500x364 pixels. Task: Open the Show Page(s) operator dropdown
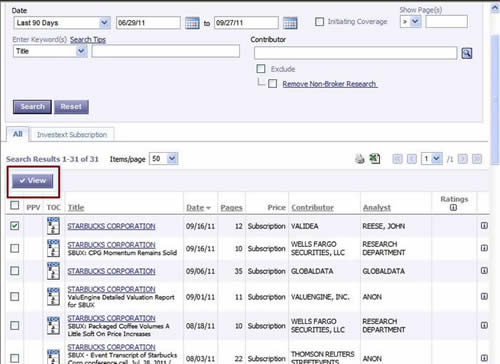pyautogui.click(x=410, y=22)
